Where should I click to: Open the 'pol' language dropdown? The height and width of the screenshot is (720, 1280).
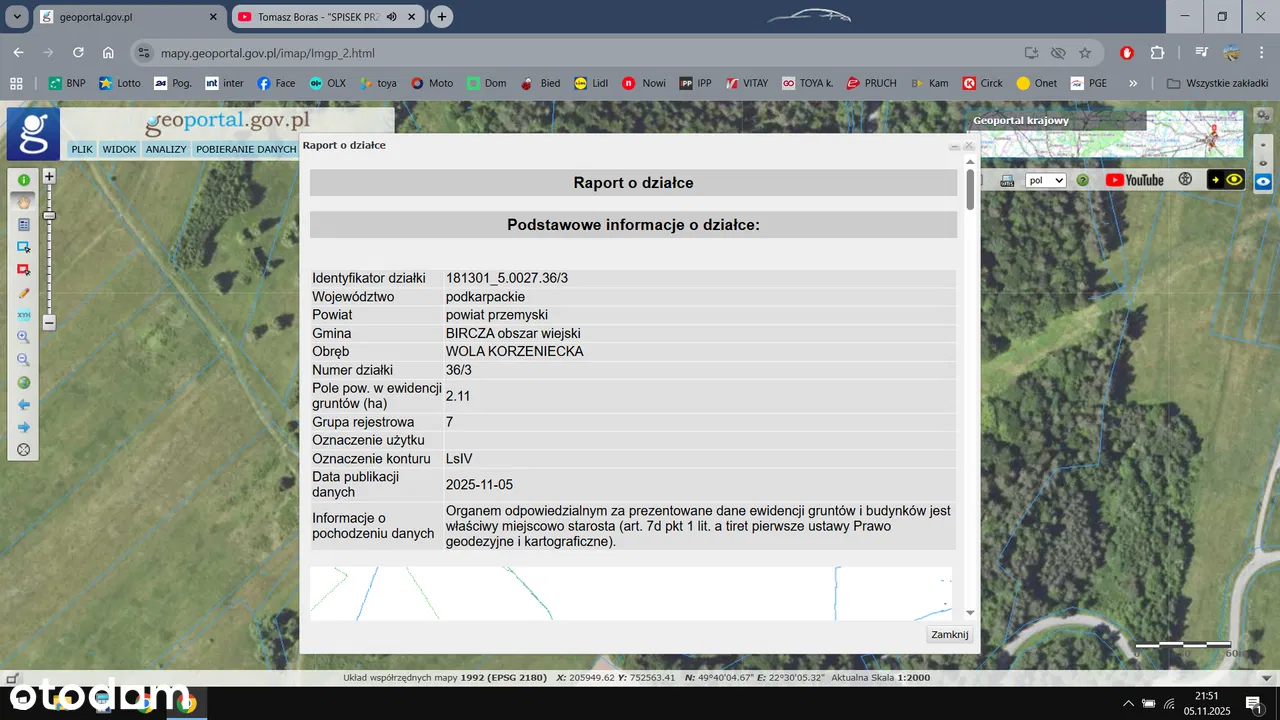(1046, 181)
